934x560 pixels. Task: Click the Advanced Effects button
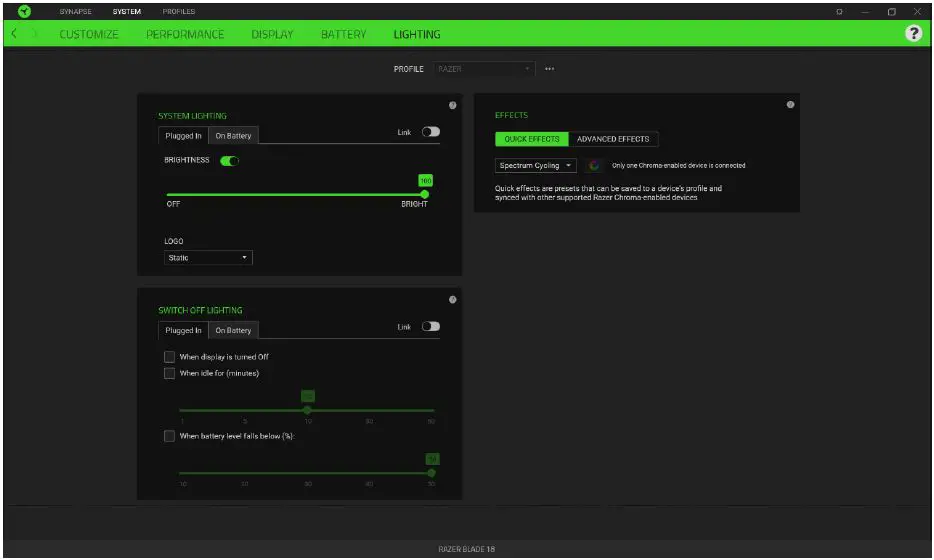coord(613,139)
